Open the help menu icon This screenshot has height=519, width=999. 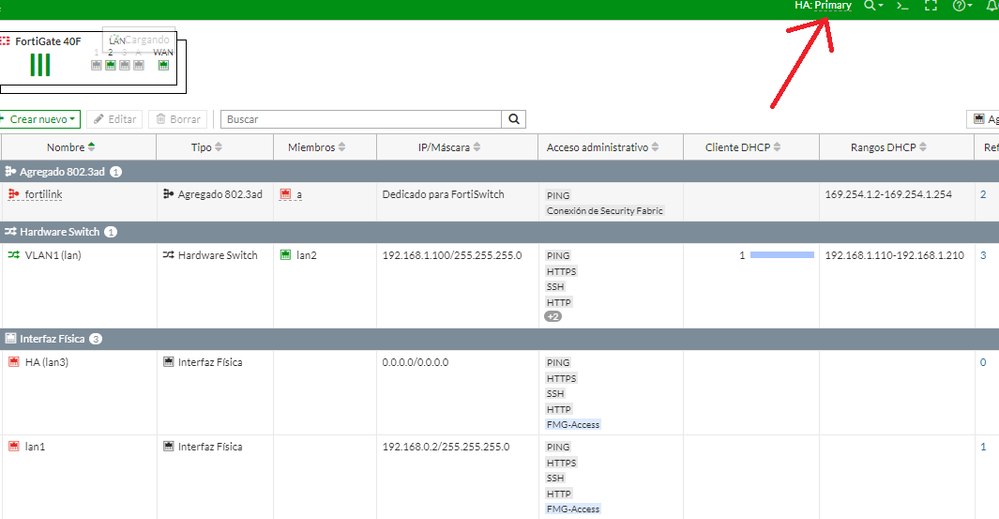tap(962, 6)
